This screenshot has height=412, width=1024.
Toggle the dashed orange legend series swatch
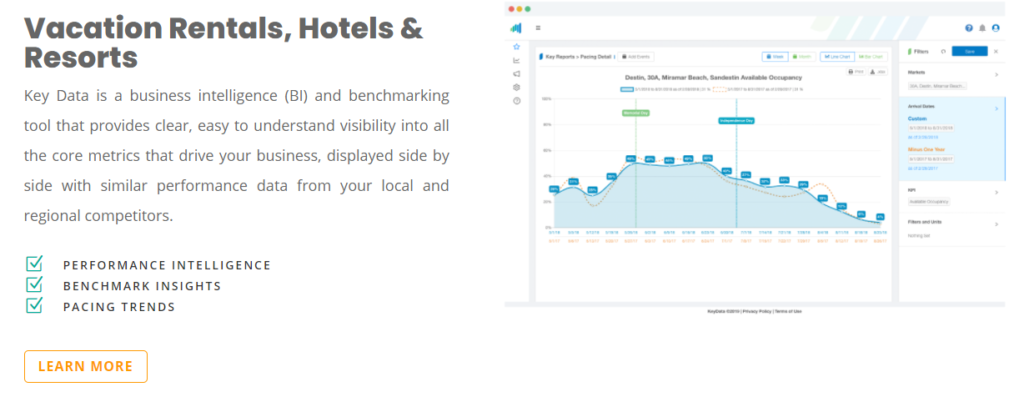[x=719, y=89]
